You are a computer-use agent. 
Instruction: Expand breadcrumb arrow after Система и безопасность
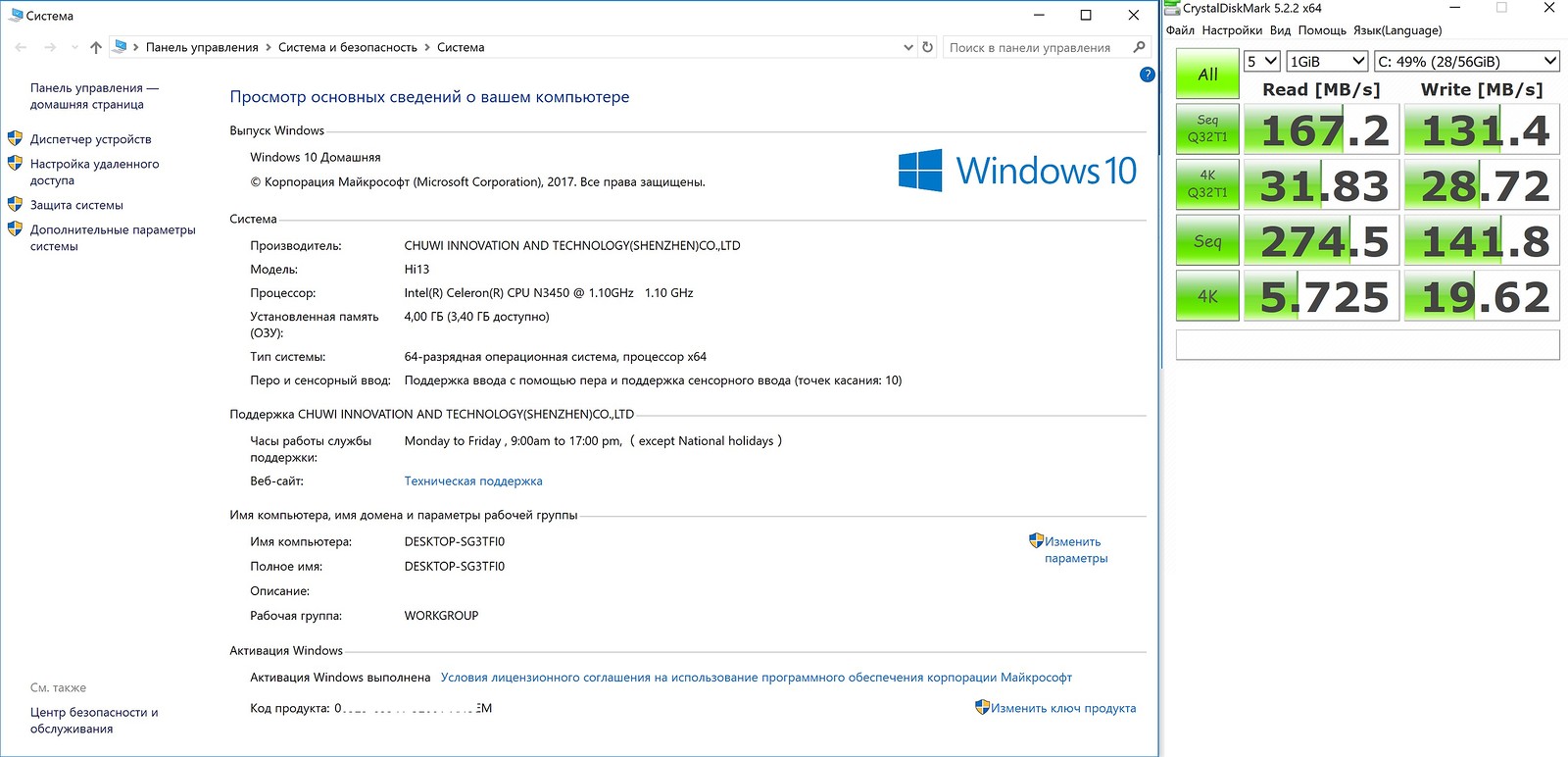[x=427, y=47]
